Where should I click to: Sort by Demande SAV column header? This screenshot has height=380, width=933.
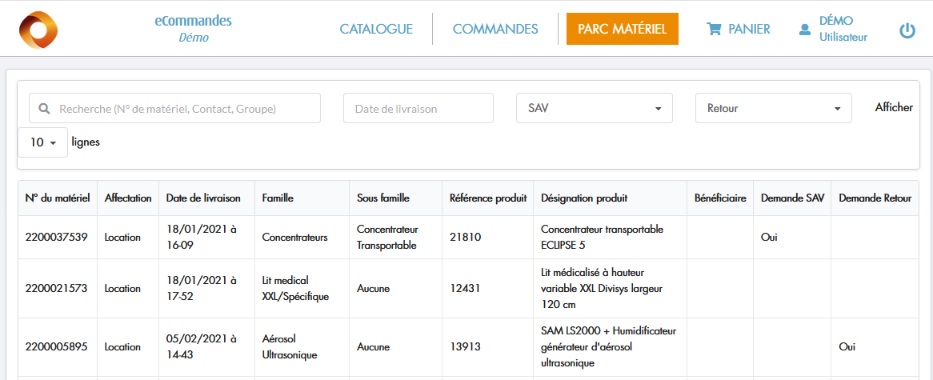click(x=793, y=198)
